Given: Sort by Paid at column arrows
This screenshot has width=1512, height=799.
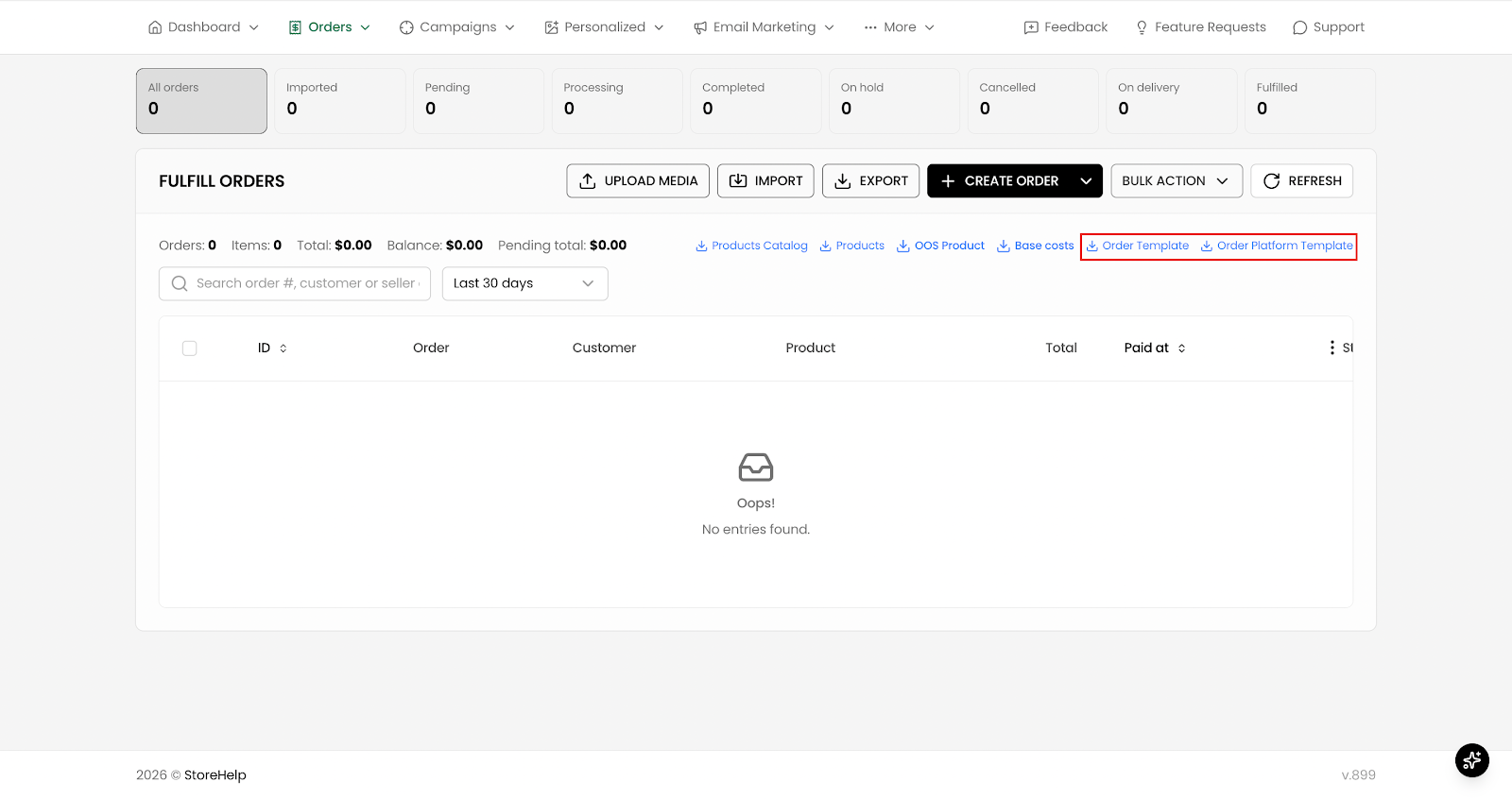Looking at the screenshot, I should click(1181, 348).
